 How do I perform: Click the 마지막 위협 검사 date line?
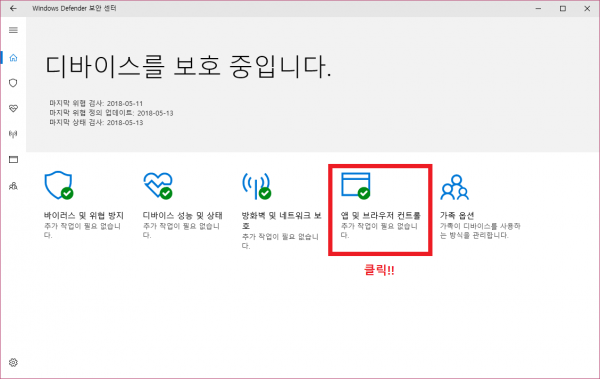click(x=96, y=103)
